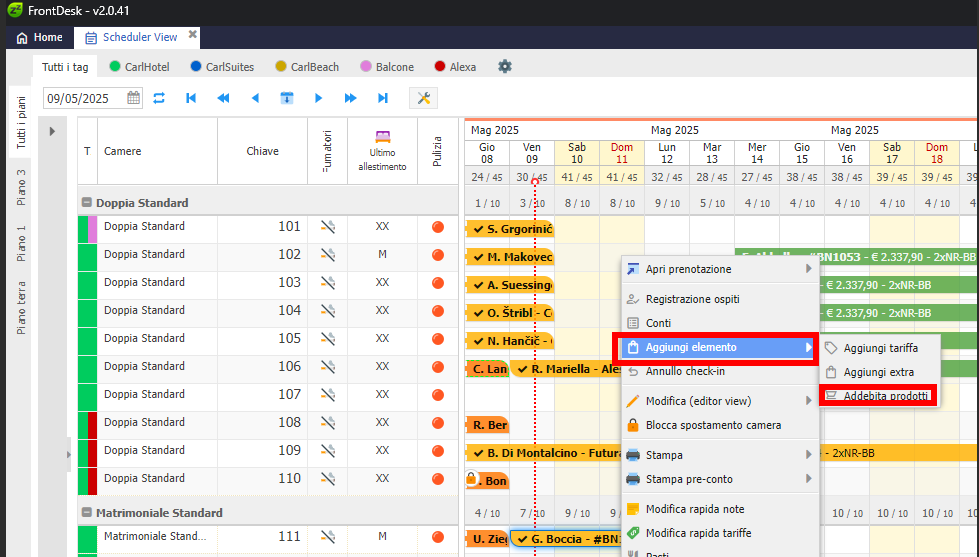Open scheduler tools wrench icon
979x557 pixels.
click(423, 98)
